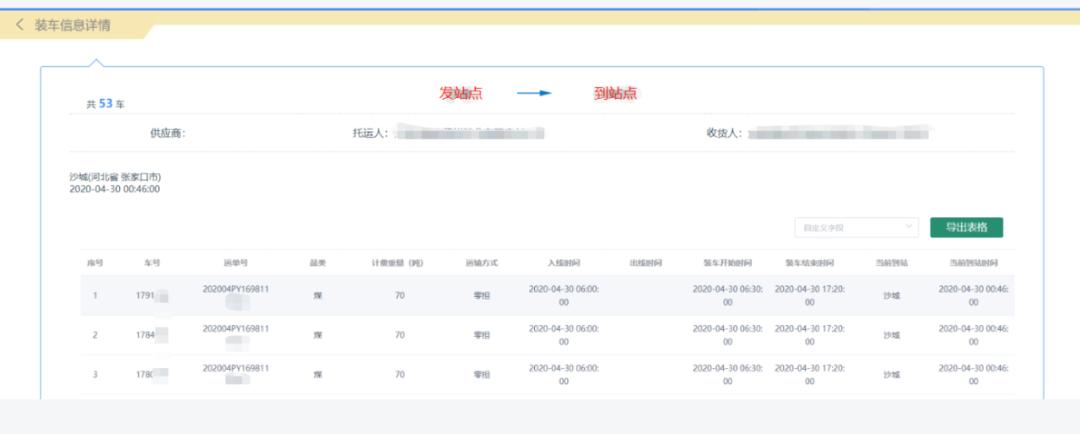Click row 2 当前到站时间 2020-04-30 00:46:00
The image size is (1080, 434).
973,335
